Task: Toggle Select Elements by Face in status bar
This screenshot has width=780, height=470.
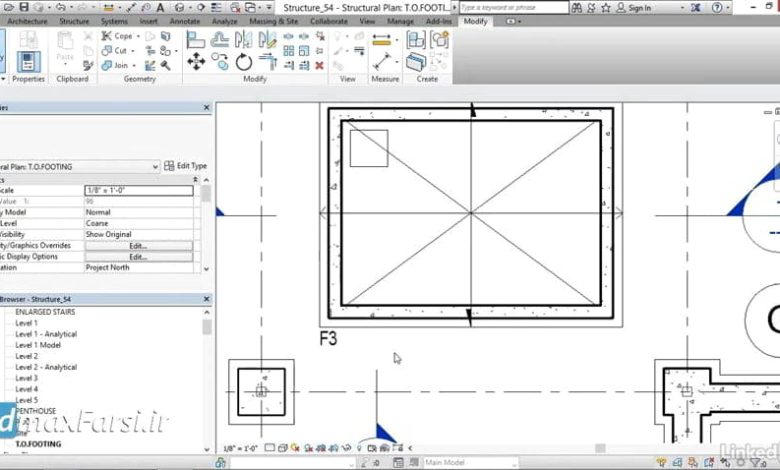Action: 709,463
